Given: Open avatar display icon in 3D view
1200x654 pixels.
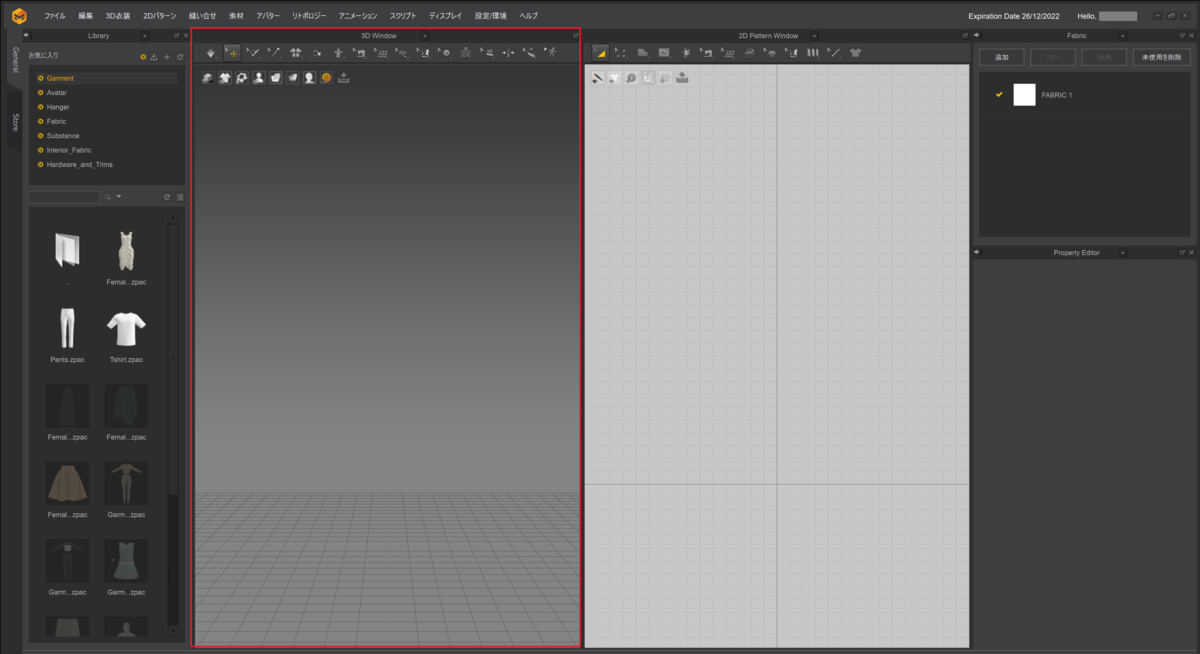Looking at the screenshot, I should point(259,78).
